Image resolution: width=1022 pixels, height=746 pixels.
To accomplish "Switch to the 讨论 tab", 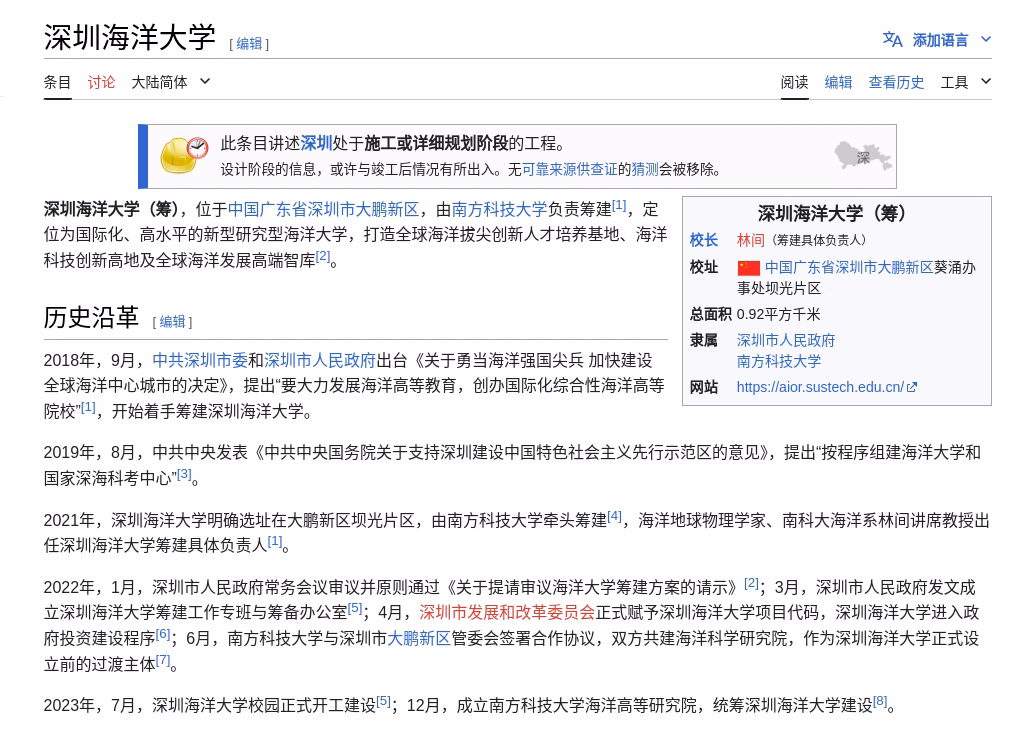I will pyautogui.click(x=101, y=82).
